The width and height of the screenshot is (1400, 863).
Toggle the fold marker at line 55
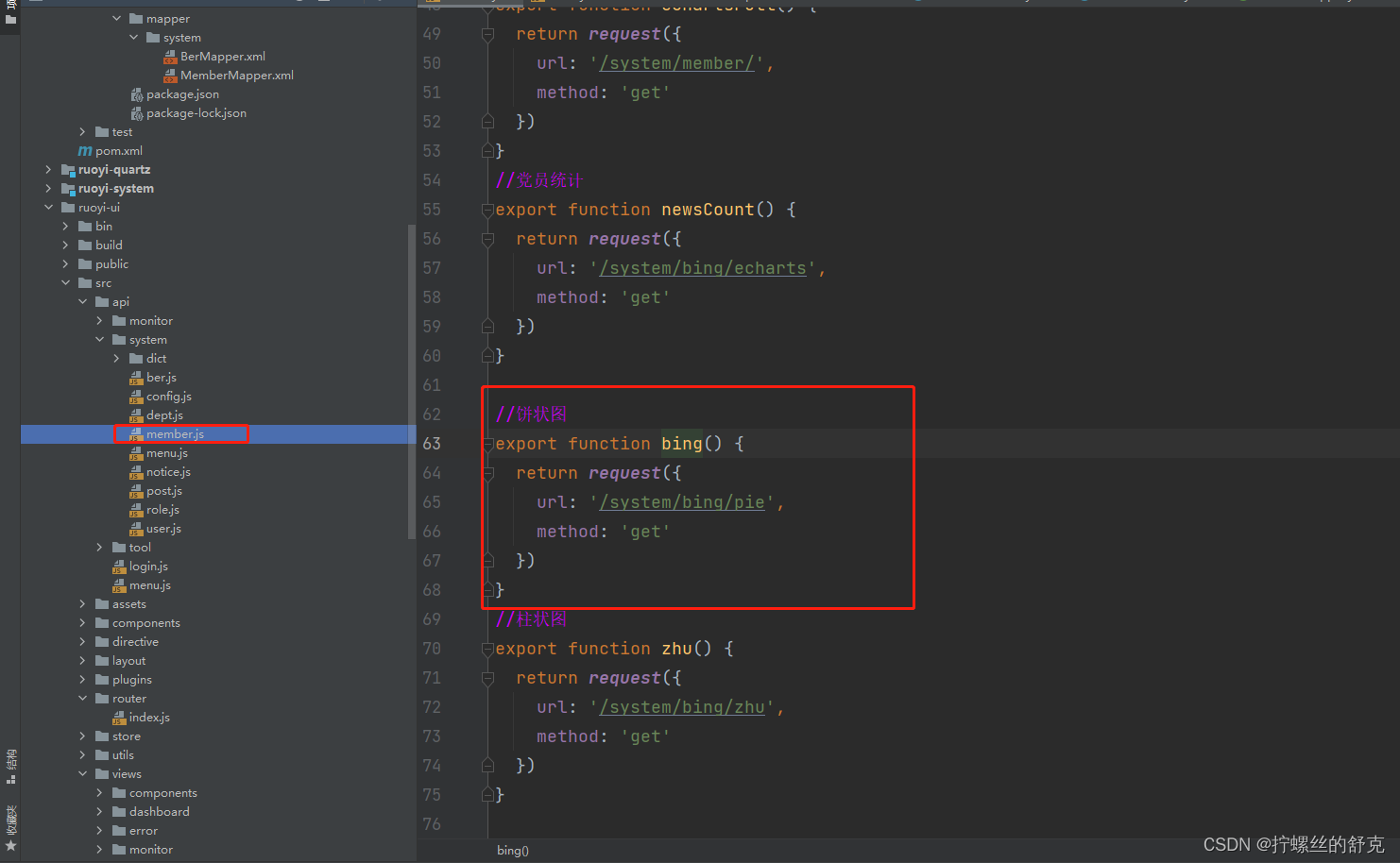[x=487, y=210]
